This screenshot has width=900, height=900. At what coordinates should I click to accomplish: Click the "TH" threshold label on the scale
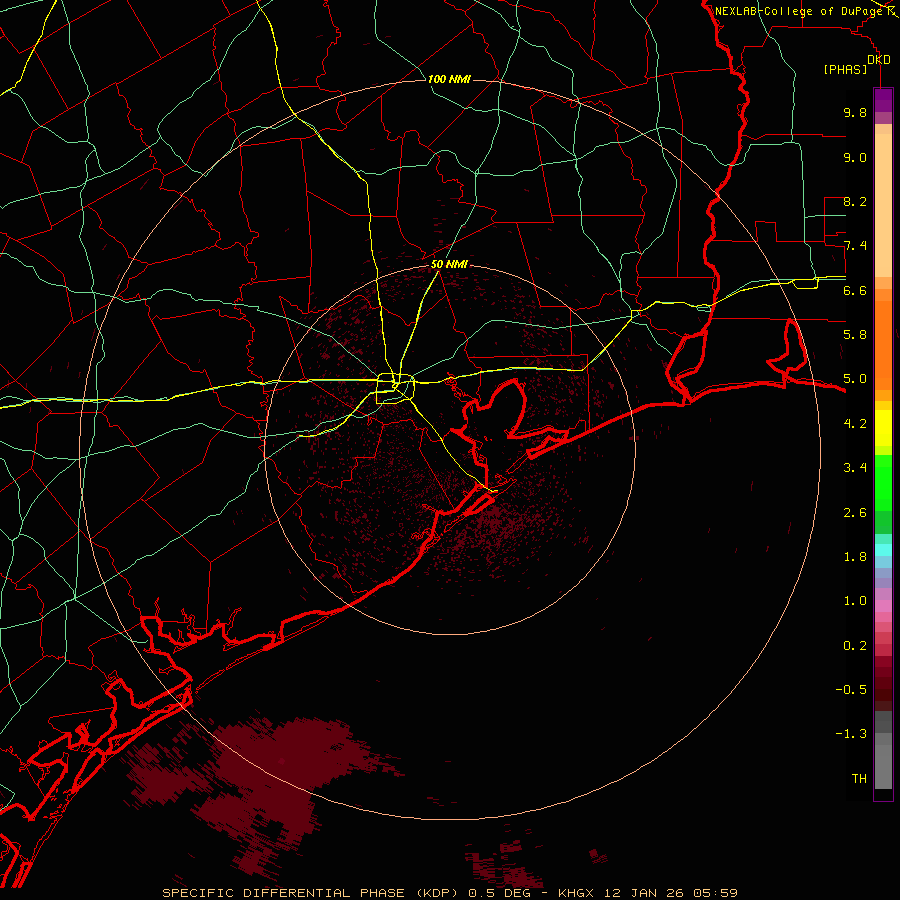coord(859,779)
